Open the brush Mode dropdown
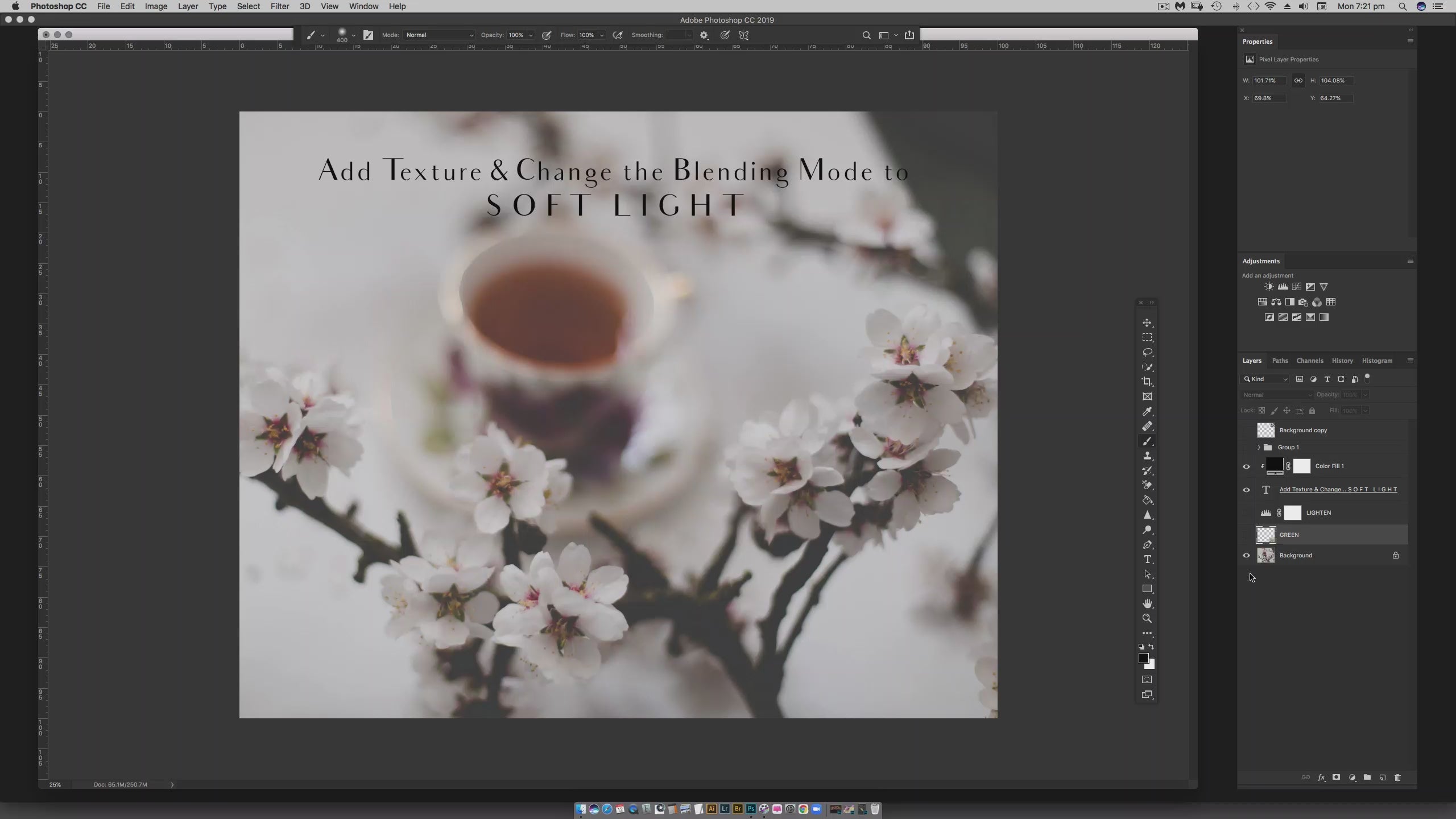The height and width of the screenshot is (819, 1456). 439,35
